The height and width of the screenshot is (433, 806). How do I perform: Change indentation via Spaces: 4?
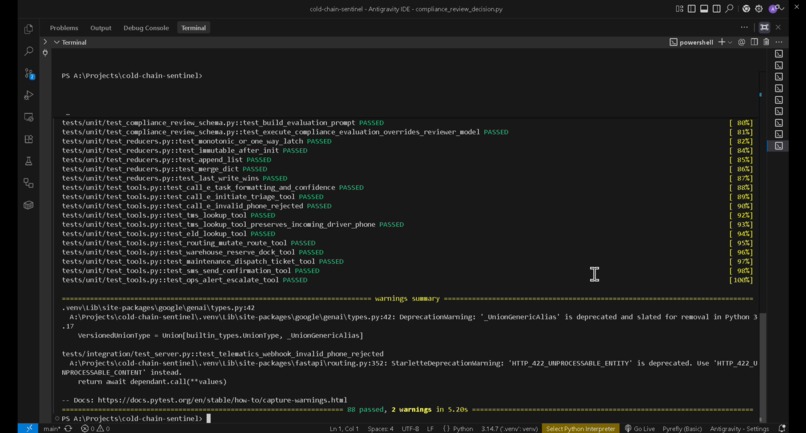pos(380,428)
